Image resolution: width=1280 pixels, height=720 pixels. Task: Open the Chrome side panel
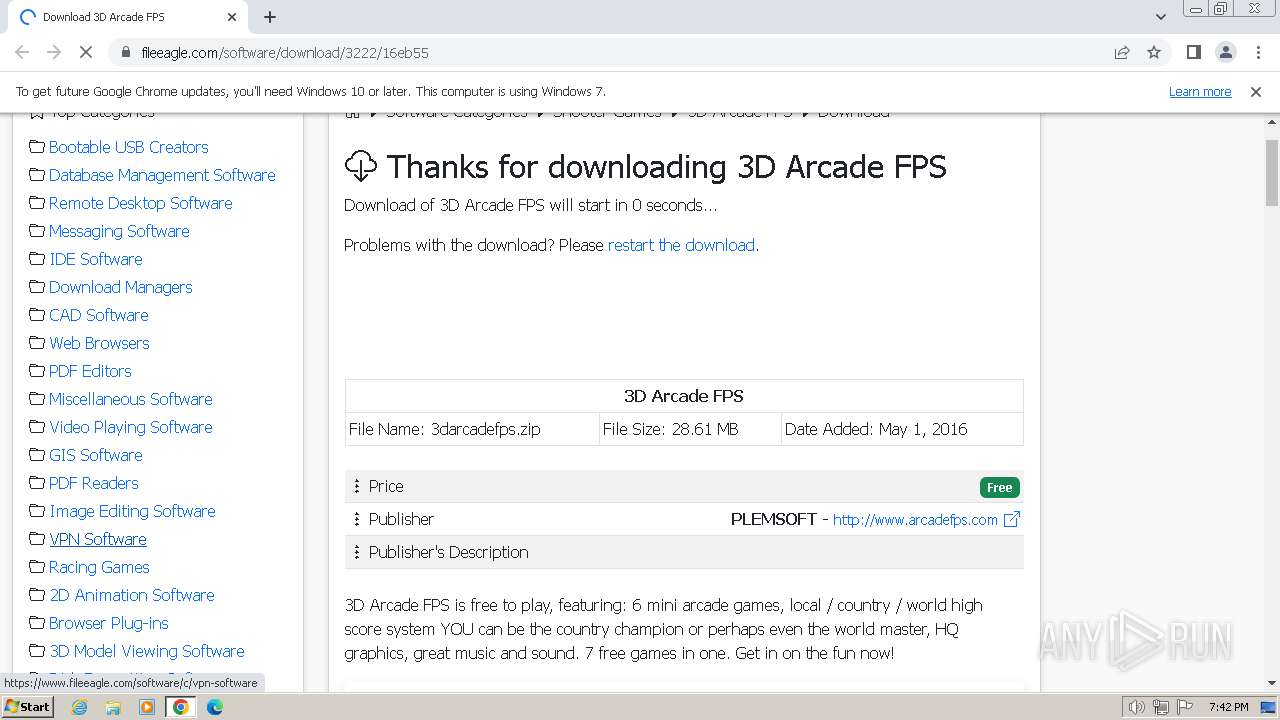coord(1193,52)
